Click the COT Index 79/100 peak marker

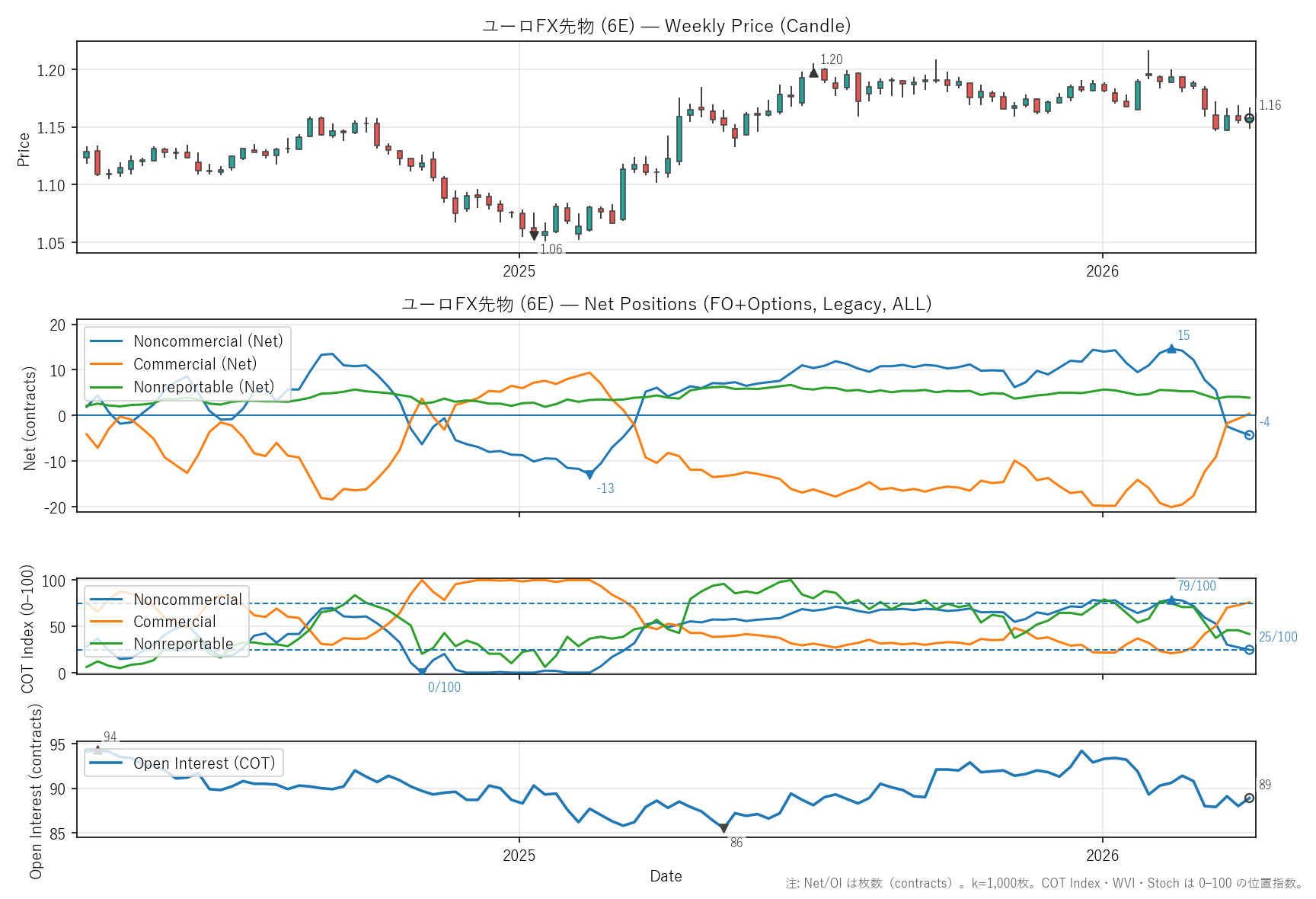(x=1171, y=600)
